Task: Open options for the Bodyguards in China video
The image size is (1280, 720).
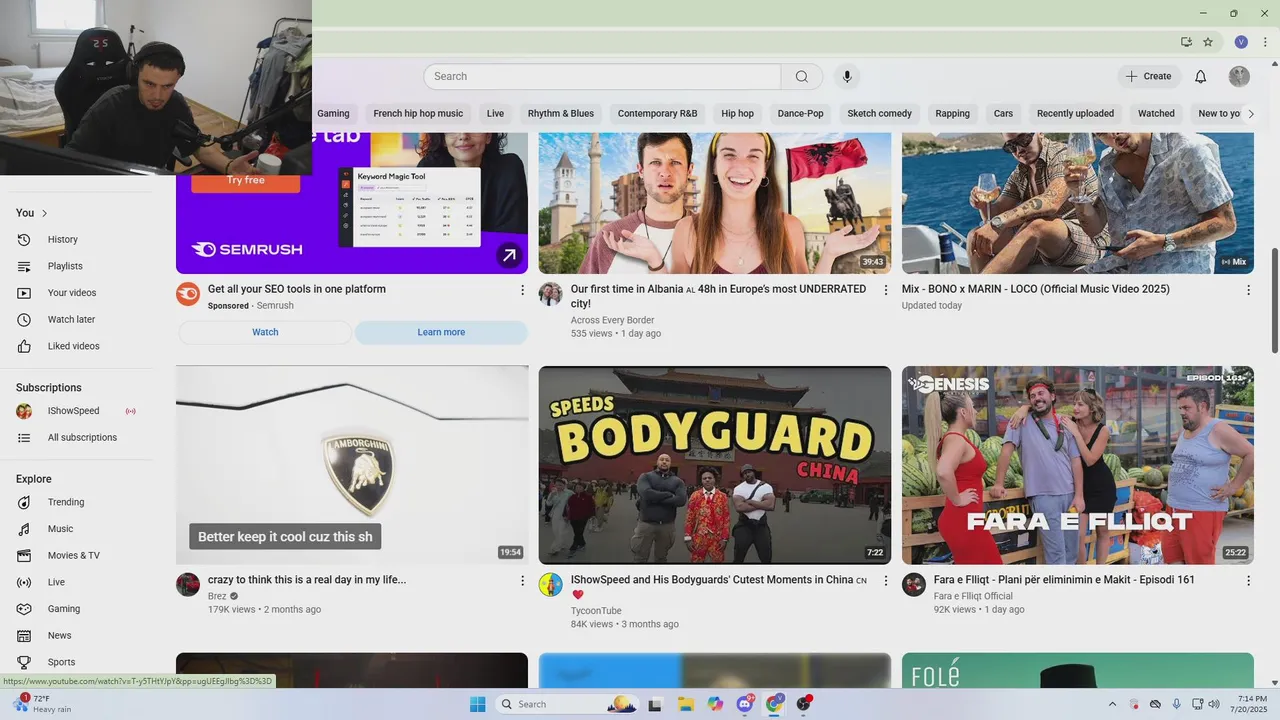Action: pyautogui.click(x=885, y=580)
